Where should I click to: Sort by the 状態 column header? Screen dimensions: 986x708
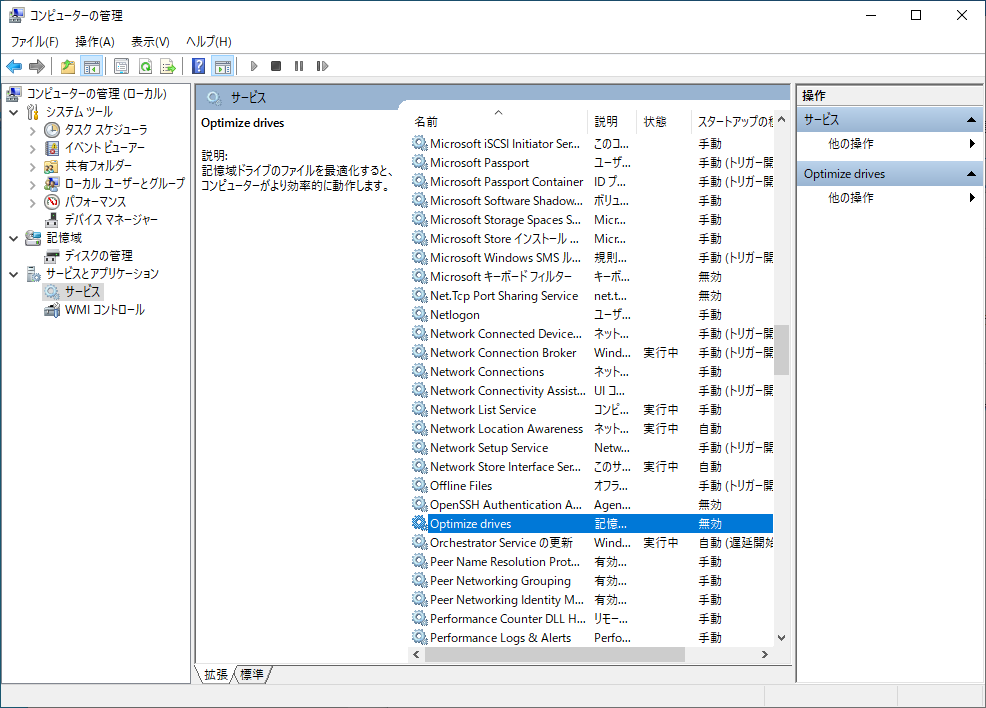pyautogui.click(x=664, y=121)
